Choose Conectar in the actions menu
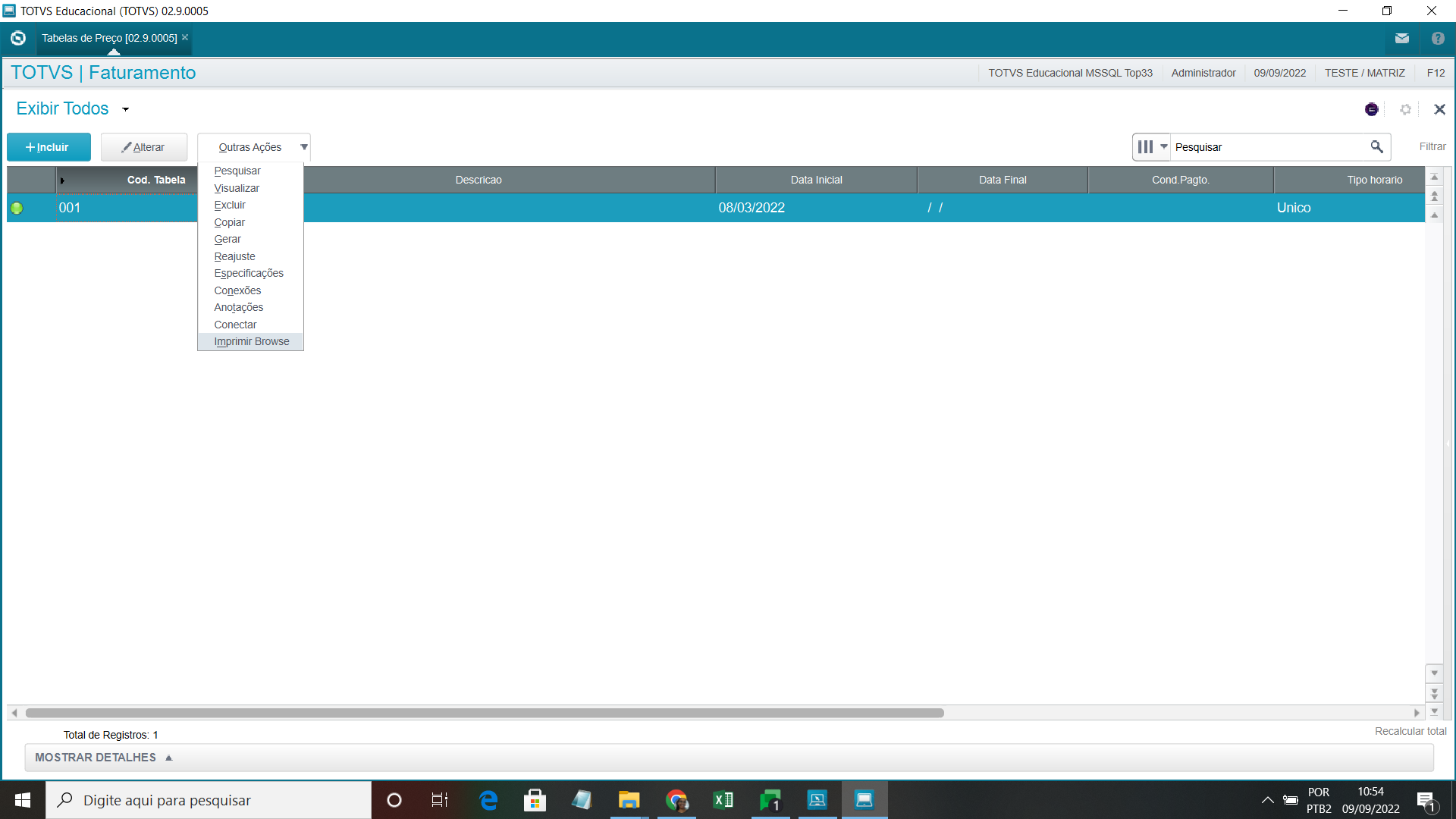Viewport: 1456px width, 819px height. coord(235,325)
